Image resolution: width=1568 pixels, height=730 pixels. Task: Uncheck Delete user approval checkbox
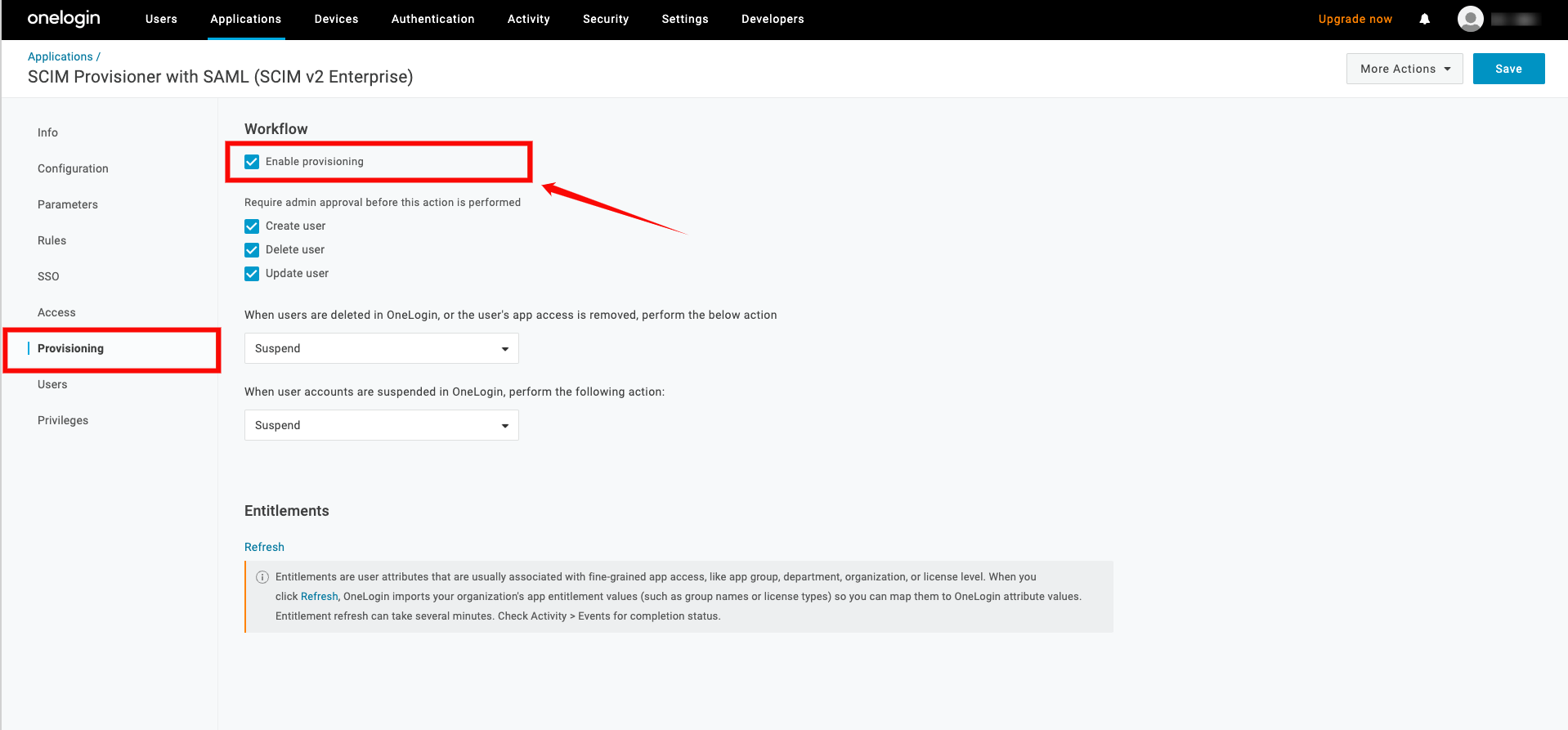252,250
